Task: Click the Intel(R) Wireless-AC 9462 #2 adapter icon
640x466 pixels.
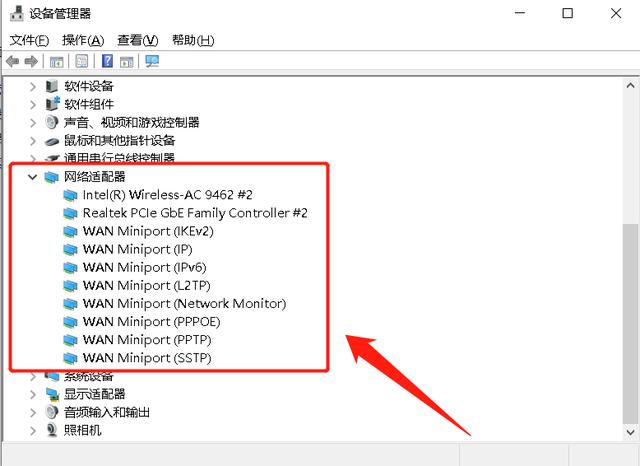Action: pyautogui.click(x=70, y=195)
